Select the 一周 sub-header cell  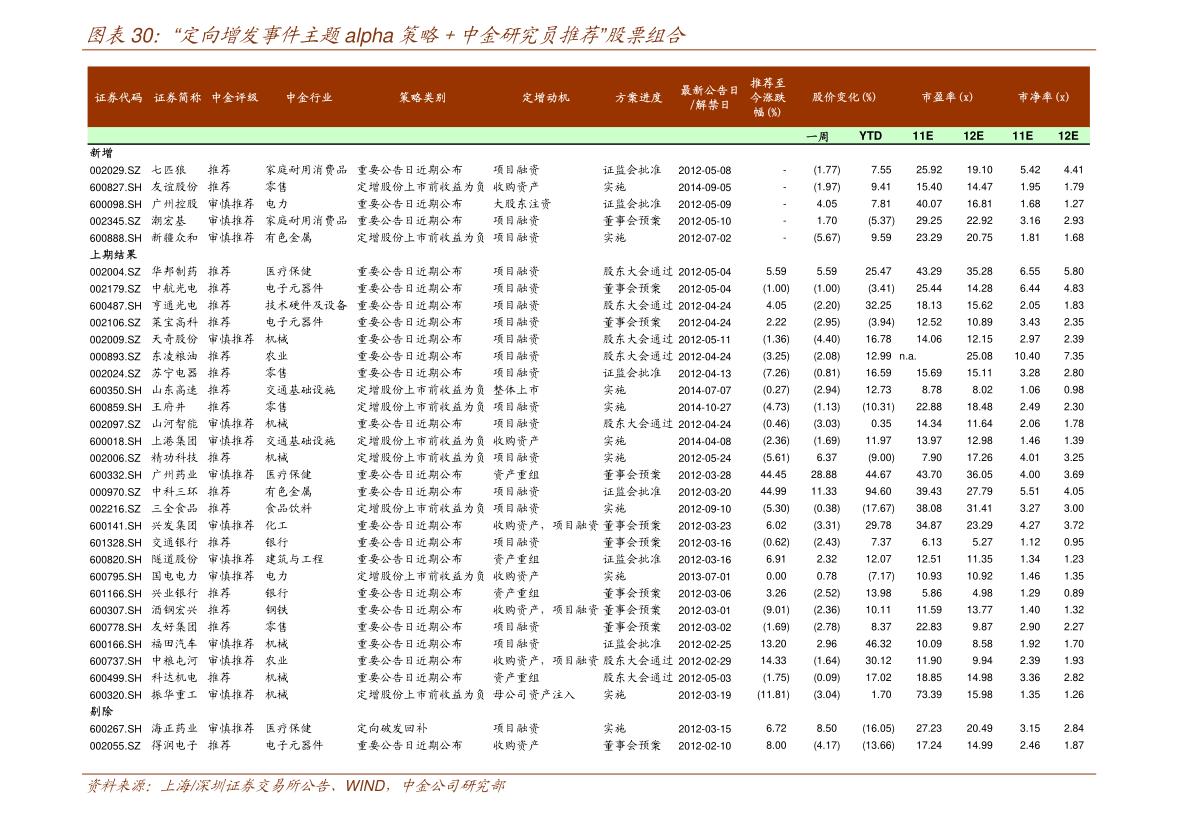817,136
